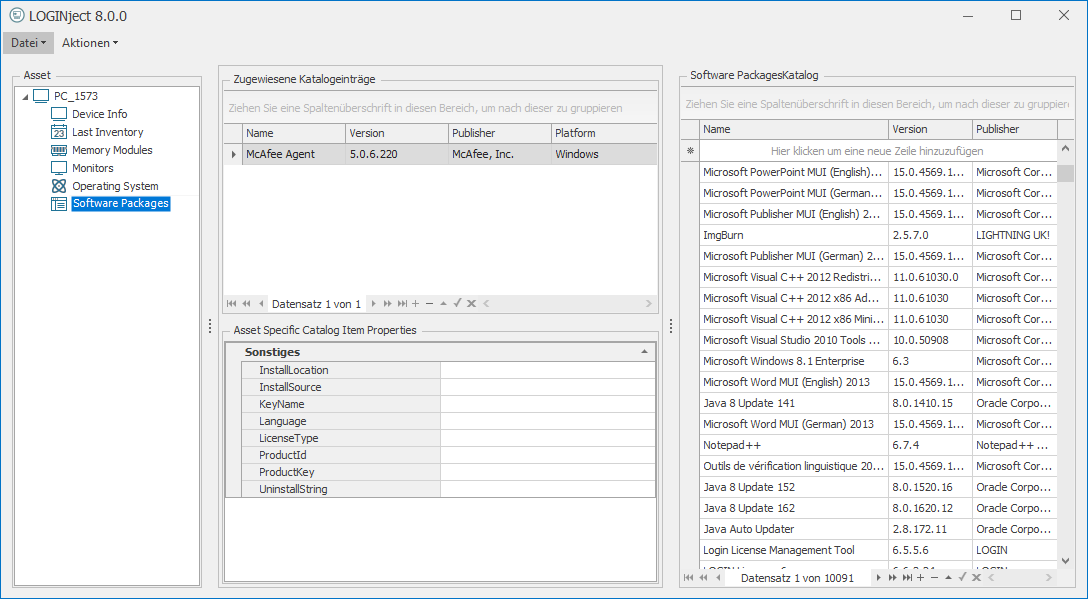Image resolution: width=1088 pixels, height=599 pixels.
Task: Click the Memory Modules icon in tree
Action: (x=59, y=150)
